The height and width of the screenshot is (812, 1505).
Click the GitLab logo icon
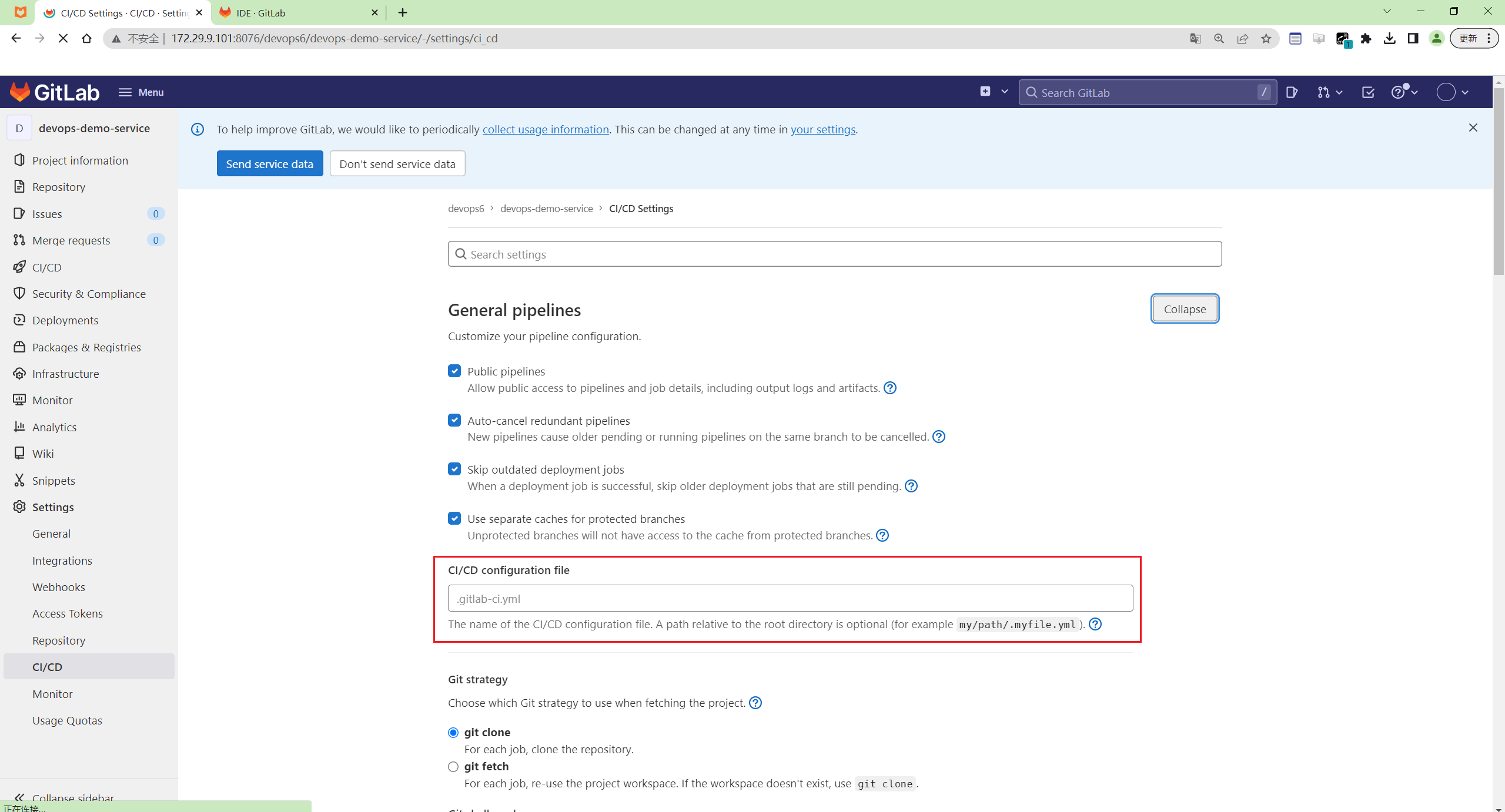20,92
